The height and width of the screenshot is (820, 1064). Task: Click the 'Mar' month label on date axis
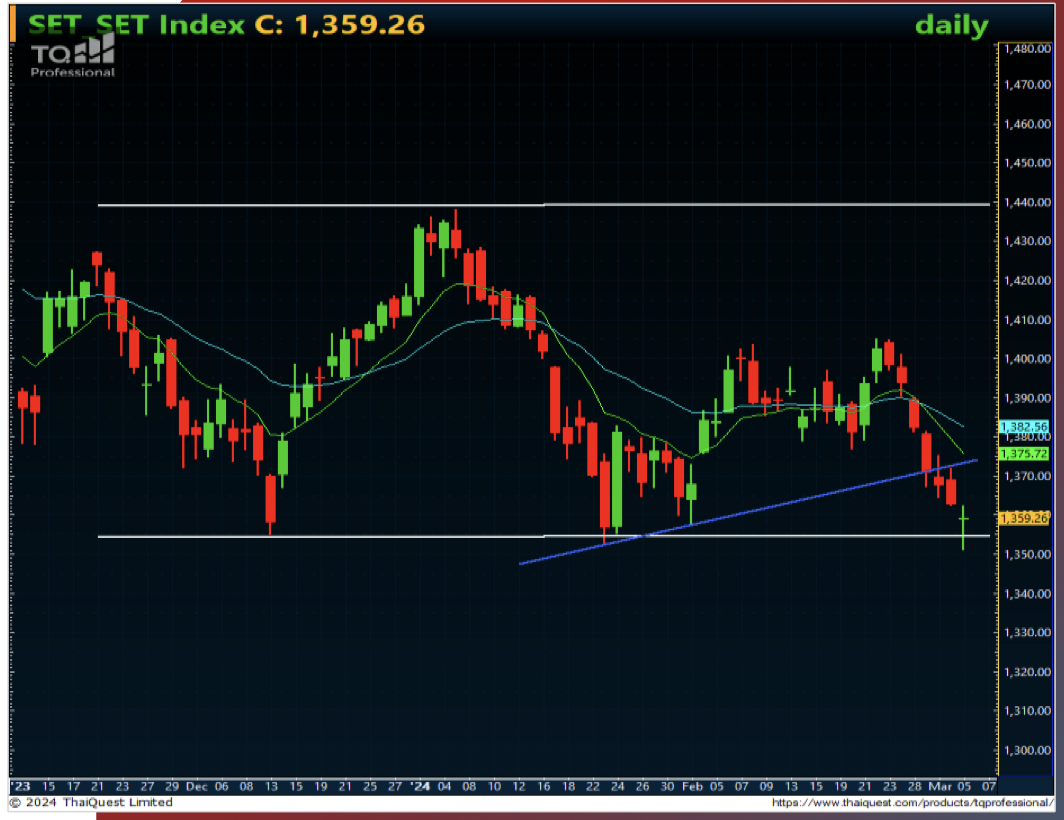(x=940, y=786)
